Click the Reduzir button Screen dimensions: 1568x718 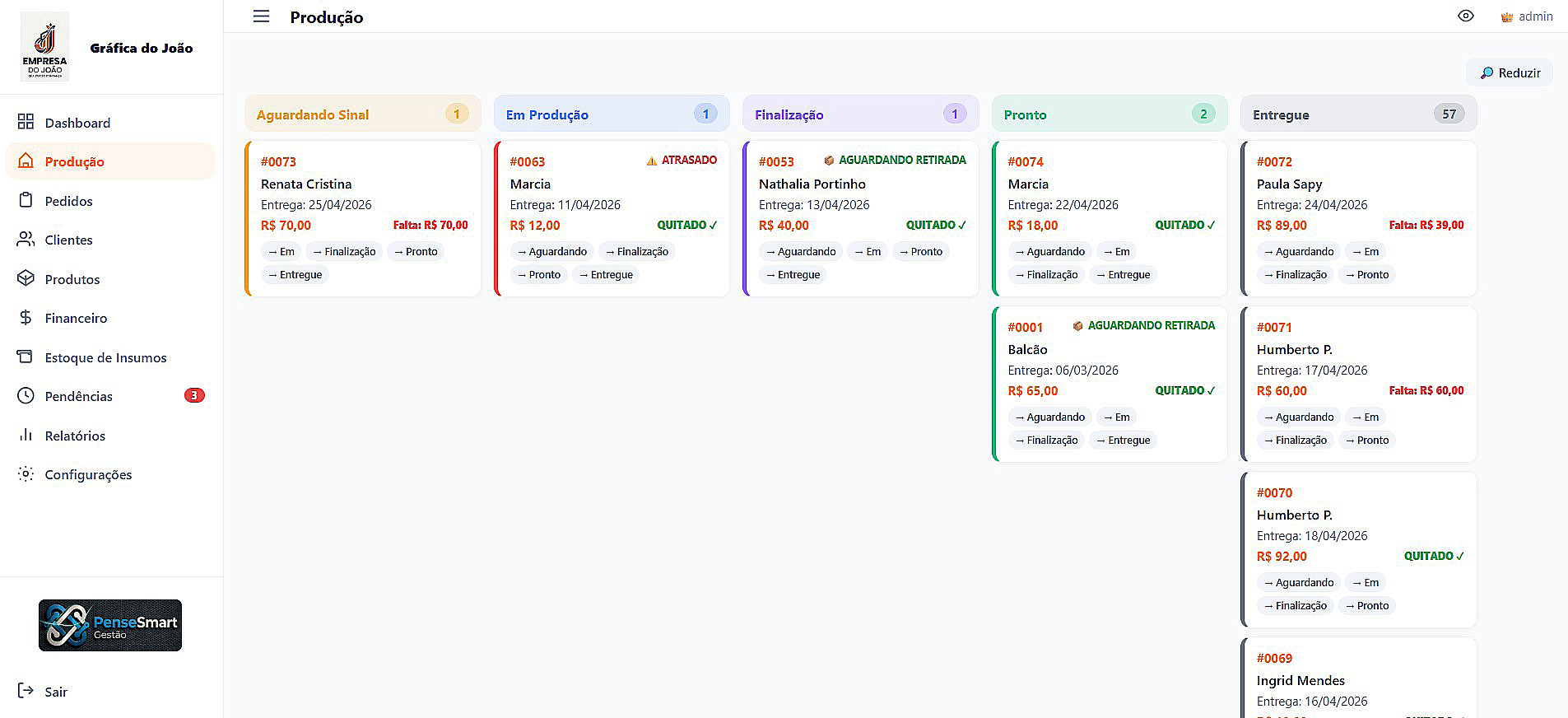(x=1510, y=72)
